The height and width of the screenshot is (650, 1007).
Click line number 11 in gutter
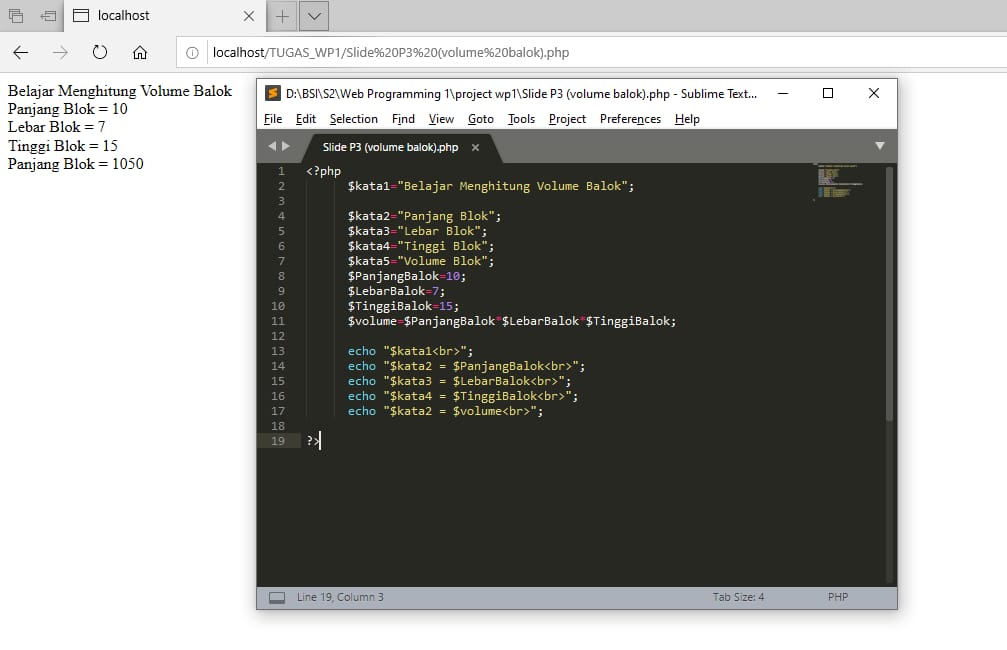pyautogui.click(x=277, y=321)
